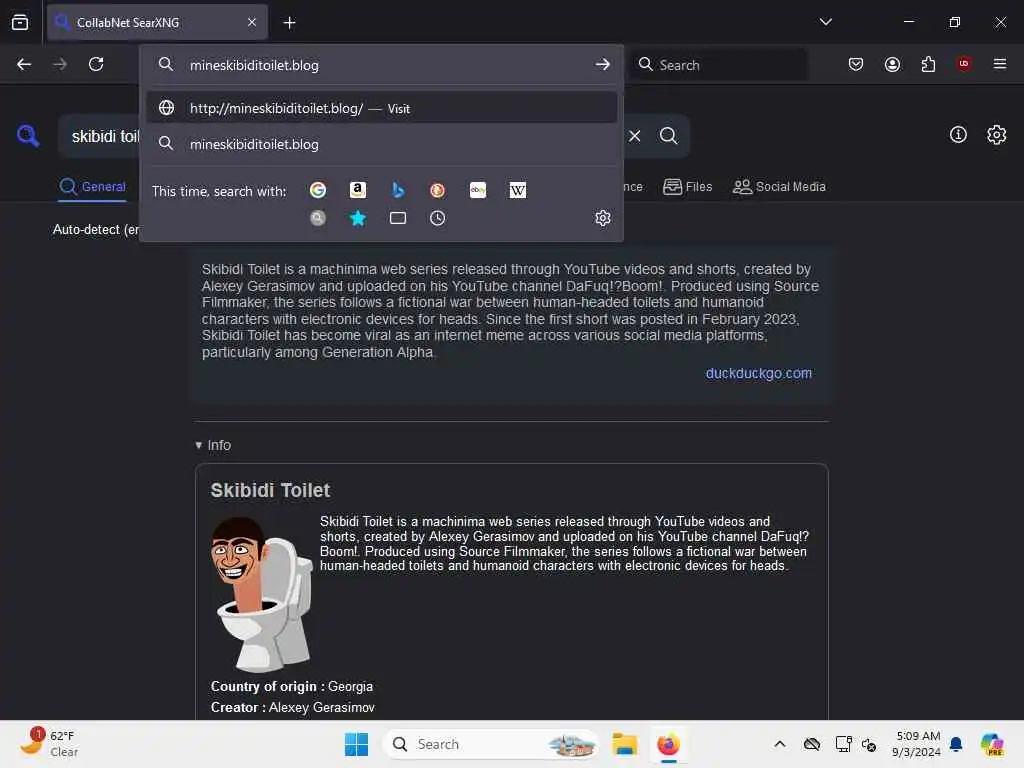Open the Pocket save icon
The width and height of the screenshot is (1024, 768).
(x=856, y=64)
